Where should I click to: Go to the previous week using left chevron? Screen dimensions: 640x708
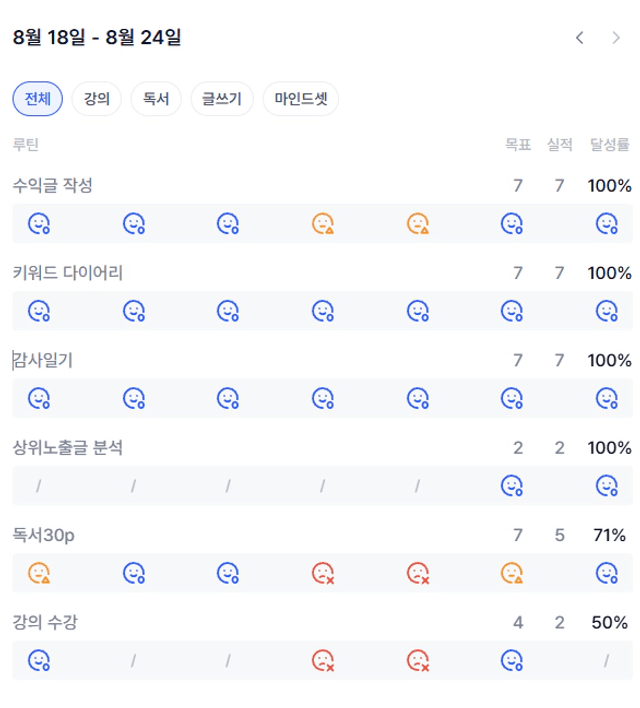[x=580, y=37]
